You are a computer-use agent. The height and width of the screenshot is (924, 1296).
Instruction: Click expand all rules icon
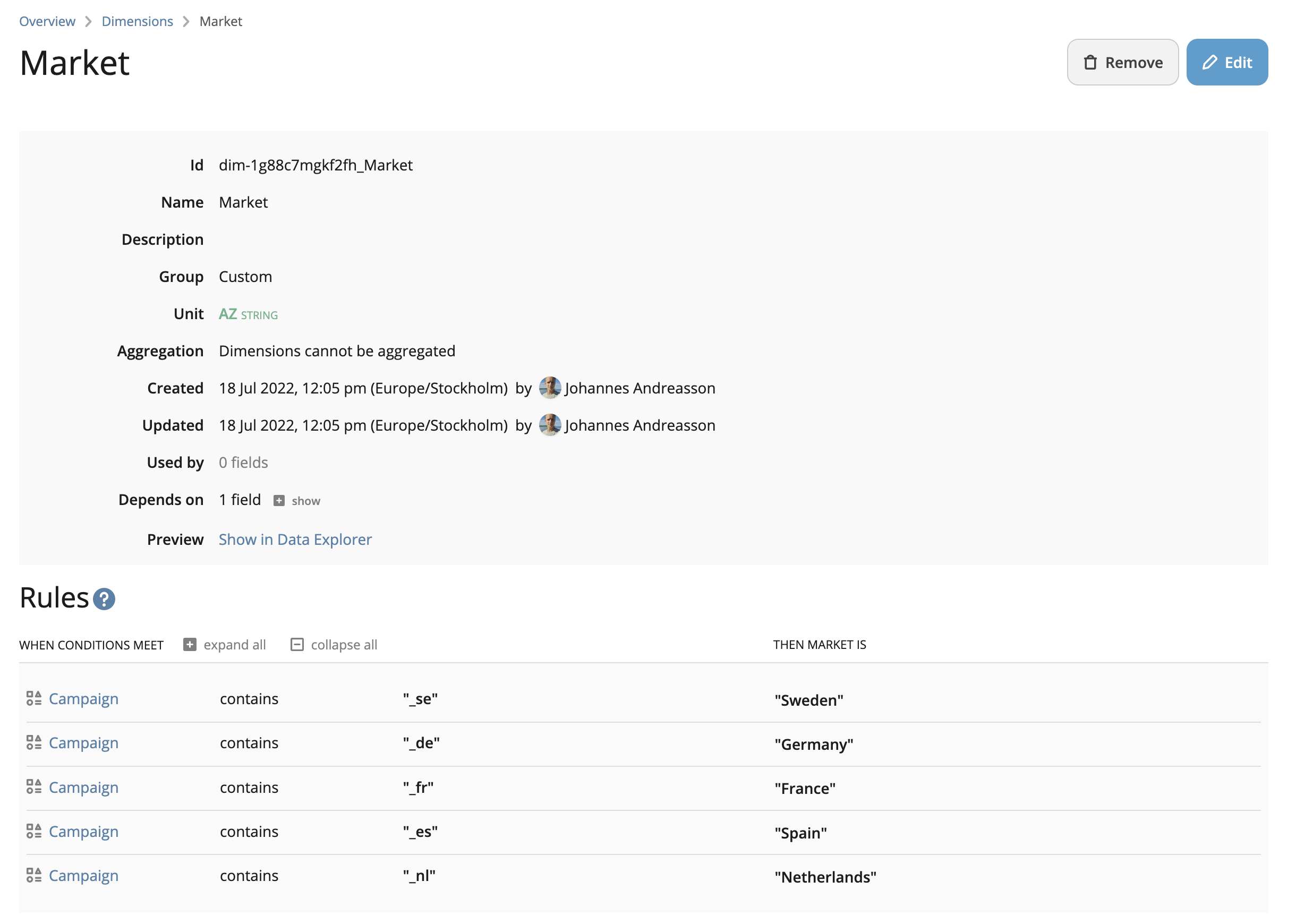pos(189,644)
